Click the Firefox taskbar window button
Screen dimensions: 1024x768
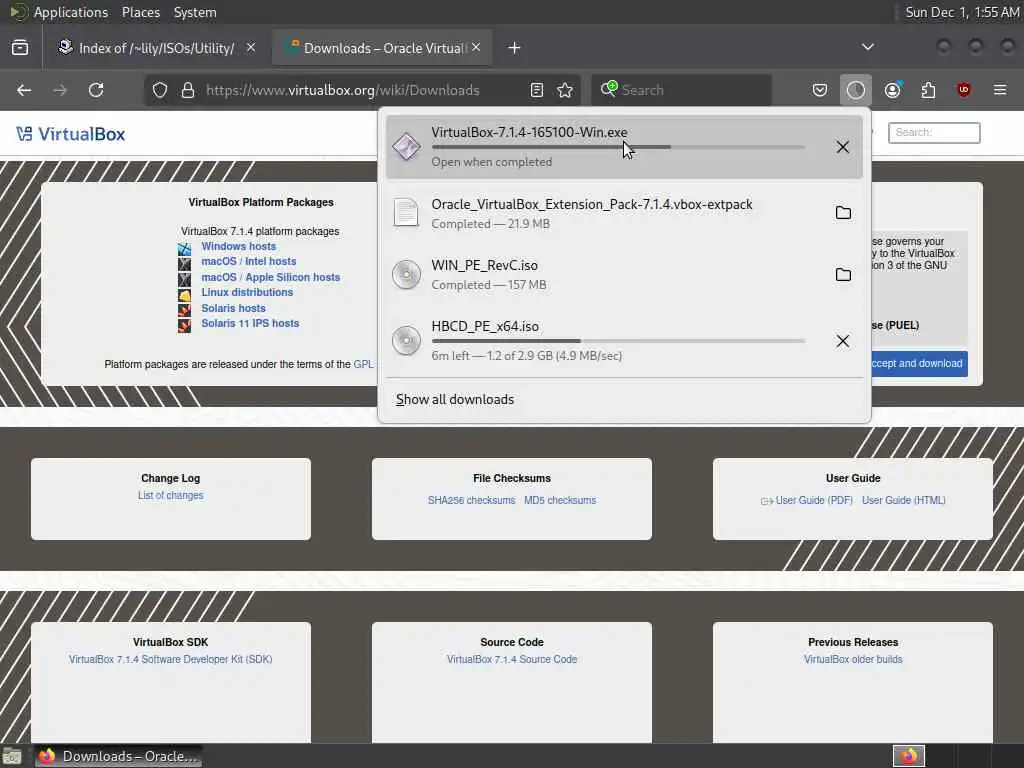118,756
